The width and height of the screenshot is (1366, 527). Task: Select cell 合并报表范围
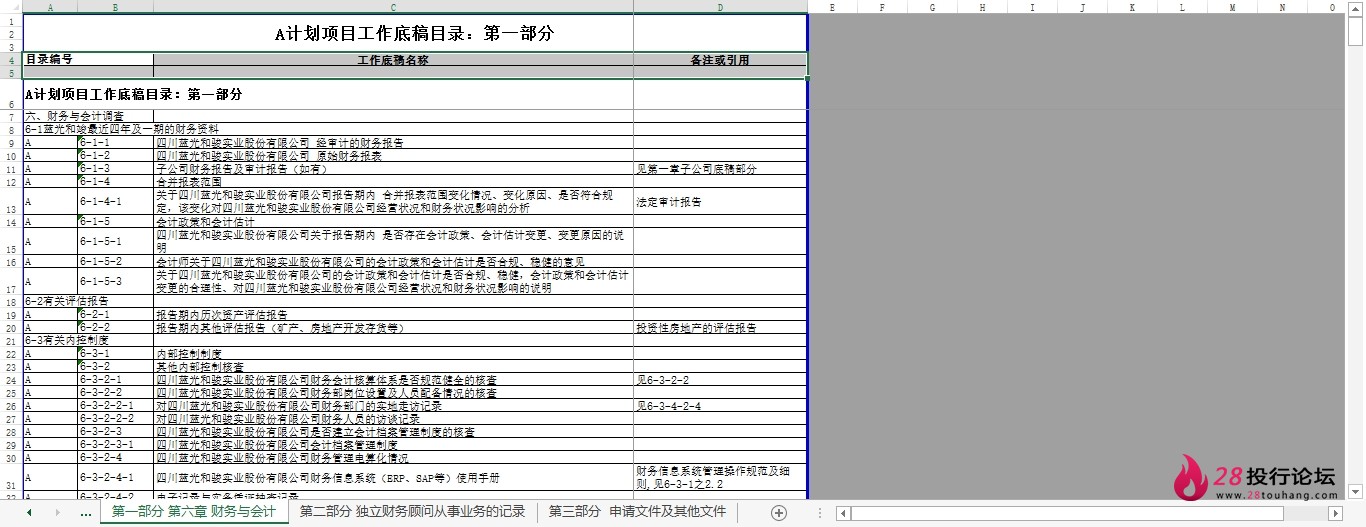click(x=393, y=182)
